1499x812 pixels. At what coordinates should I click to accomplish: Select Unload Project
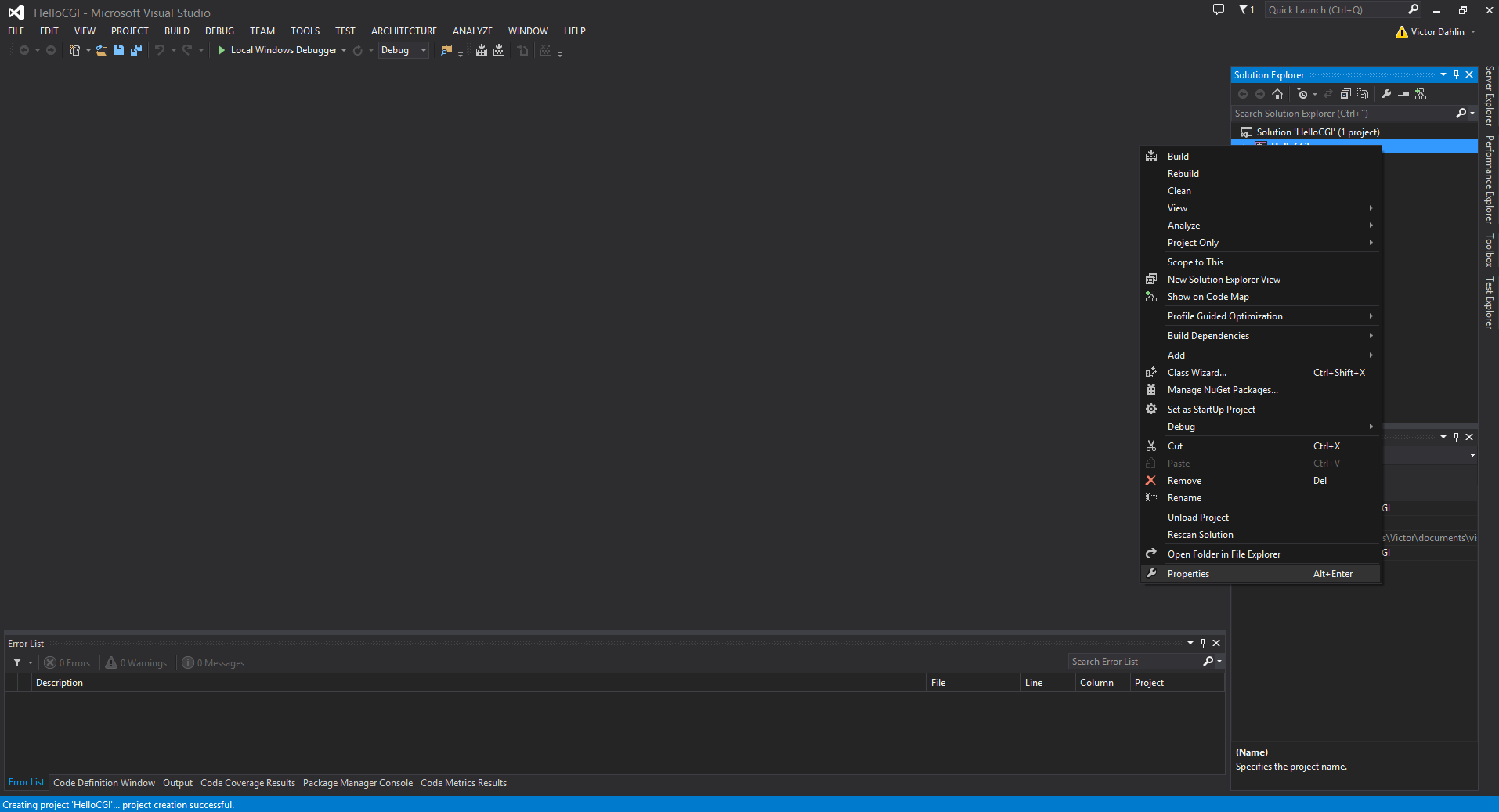coord(1260,518)
